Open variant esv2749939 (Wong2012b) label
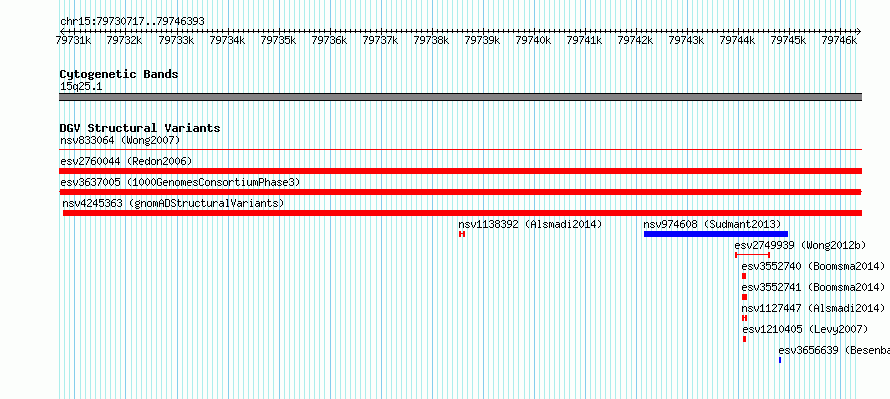Viewport: 890px width, 399px height. tap(800, 245)
